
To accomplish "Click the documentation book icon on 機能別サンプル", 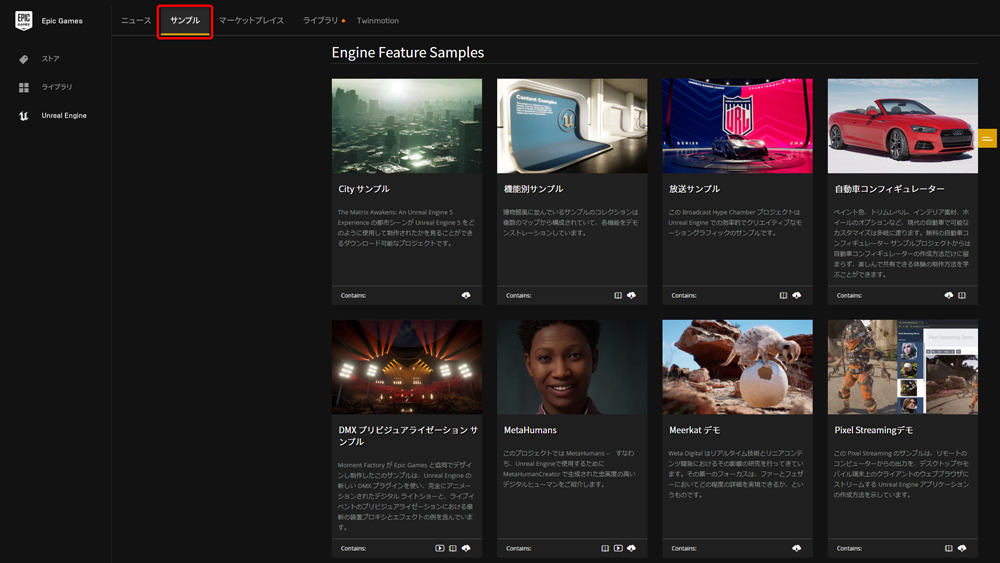I will pos(618,295).
